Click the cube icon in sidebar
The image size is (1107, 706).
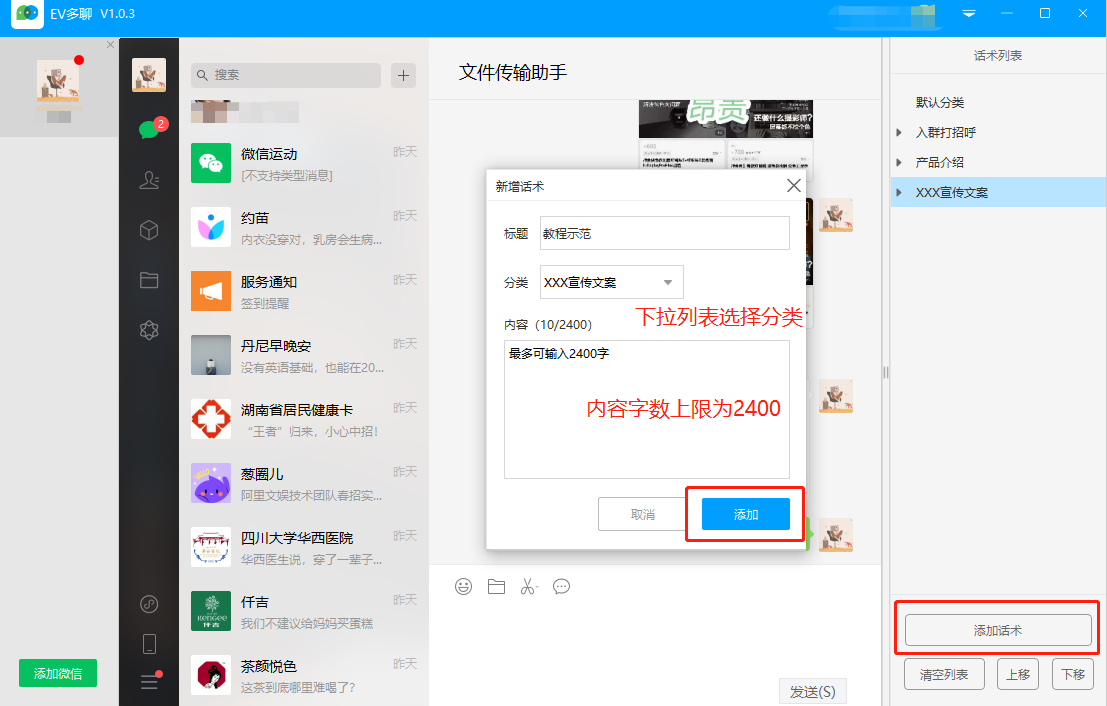149,230
